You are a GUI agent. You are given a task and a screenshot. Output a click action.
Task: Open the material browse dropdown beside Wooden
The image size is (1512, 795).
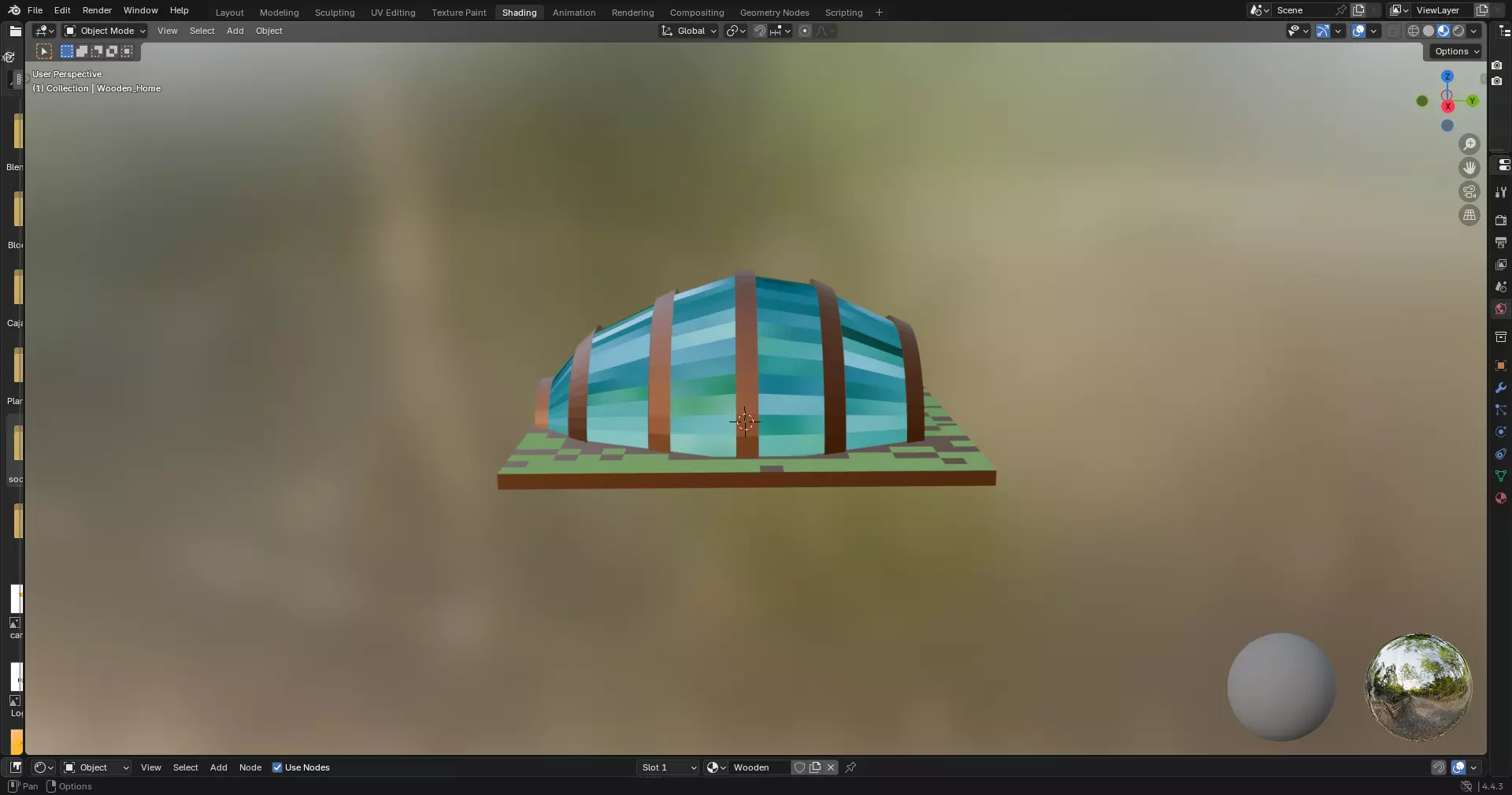(716, 767)
